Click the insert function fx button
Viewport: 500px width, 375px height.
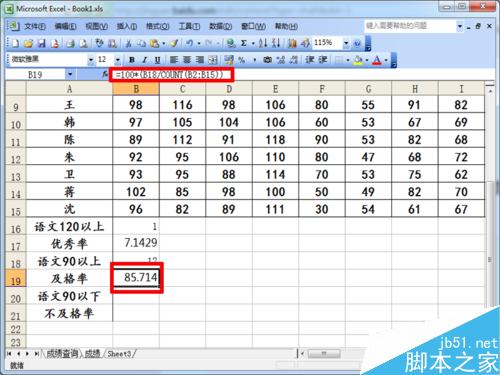tap(105, 74)
